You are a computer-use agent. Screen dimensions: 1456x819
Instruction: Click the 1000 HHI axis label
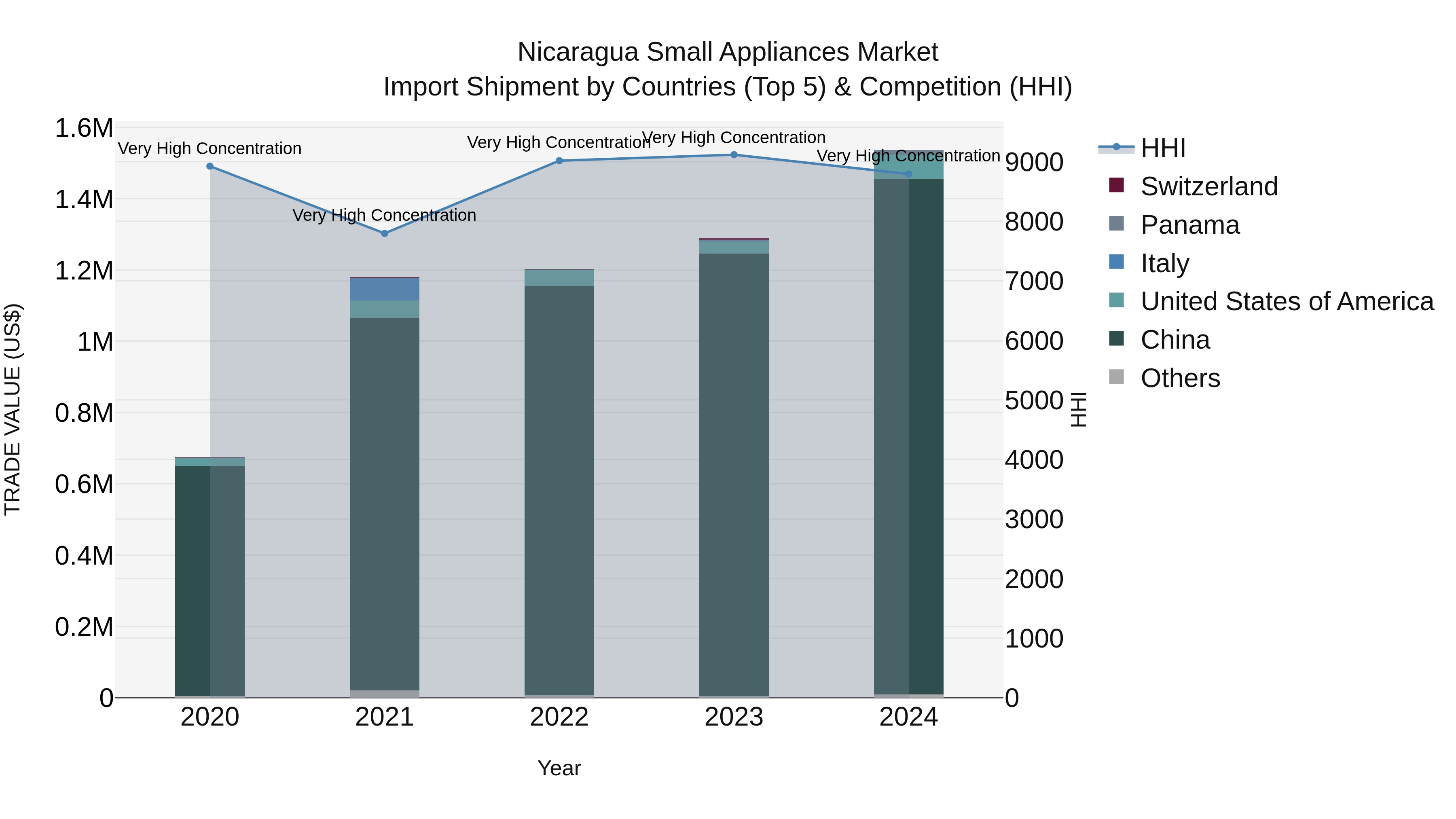[x=1034, y=639]
